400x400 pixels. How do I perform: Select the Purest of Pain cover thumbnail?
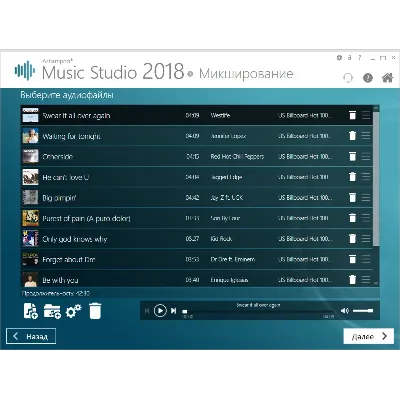30,218
